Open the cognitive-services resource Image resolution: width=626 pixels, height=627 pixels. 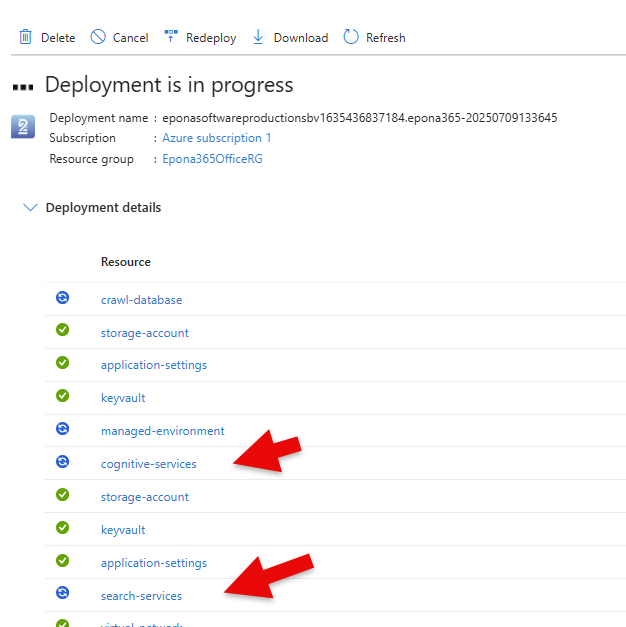coord(148,464)
